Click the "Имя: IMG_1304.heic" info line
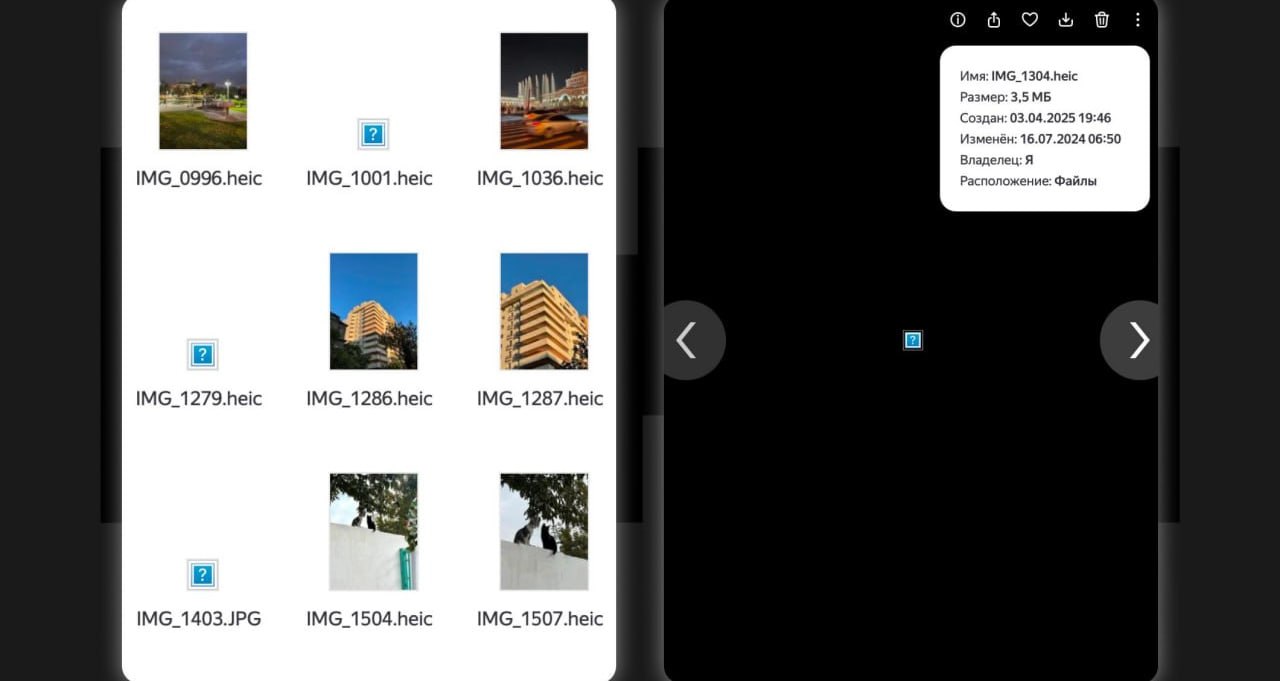The image size is (1280, 681). pyautogui.click(x=1019, y=76)
